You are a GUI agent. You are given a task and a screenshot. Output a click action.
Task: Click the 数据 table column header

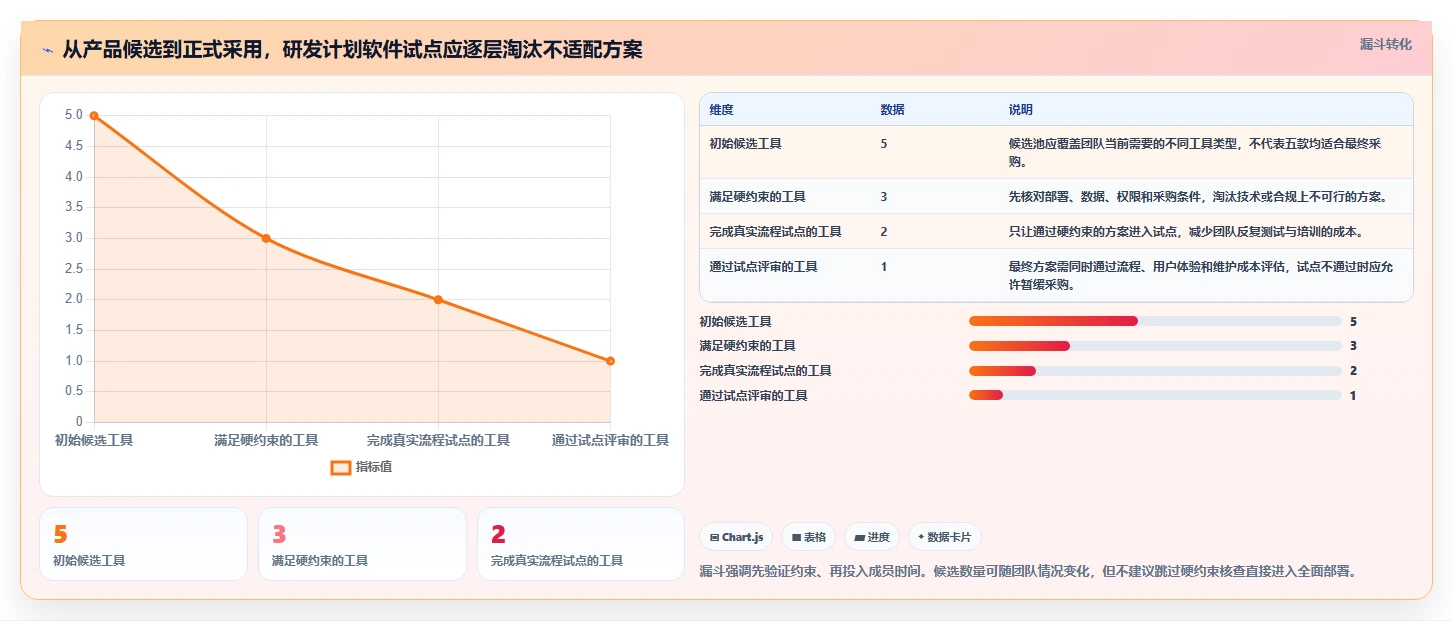click(x=892, y=110)
